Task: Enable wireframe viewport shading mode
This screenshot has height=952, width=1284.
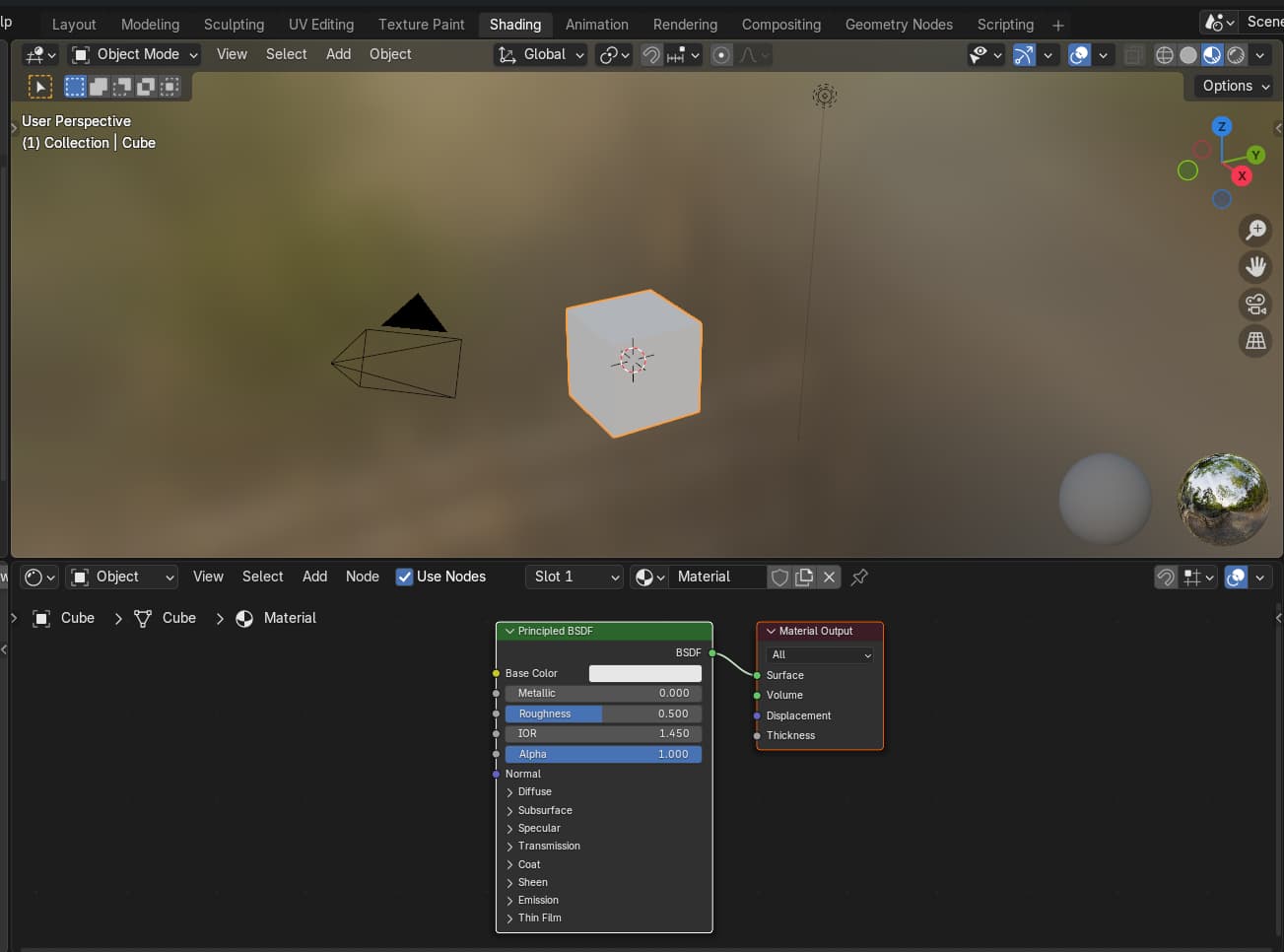Action: click(x=1164, y=55)
